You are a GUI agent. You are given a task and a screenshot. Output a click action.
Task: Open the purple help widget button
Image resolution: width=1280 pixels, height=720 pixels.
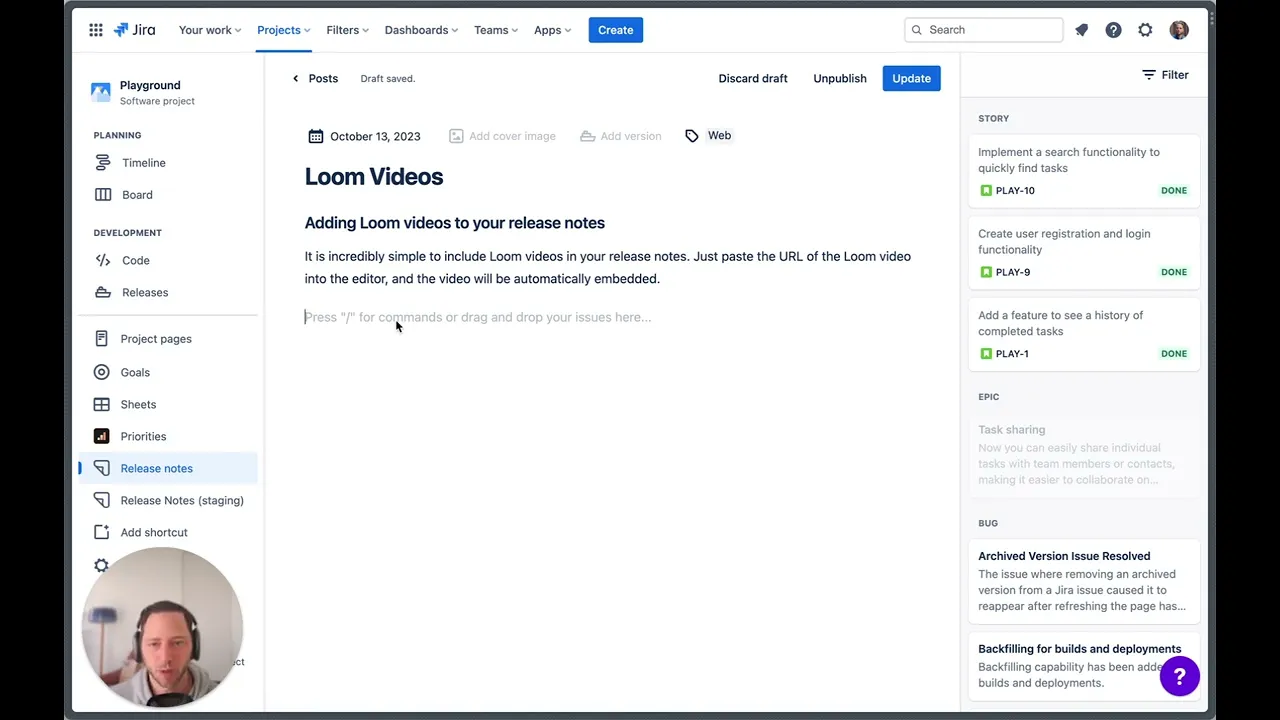tap(1179, 676)
